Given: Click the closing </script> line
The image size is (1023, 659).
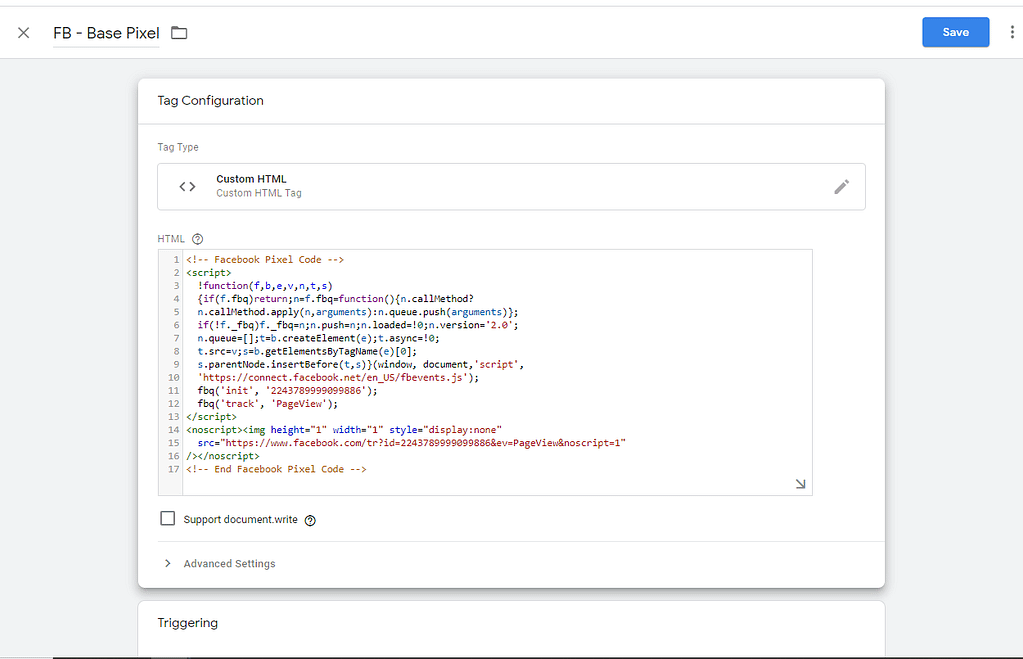Looking at the screenshot, I should pyautogui.click(x=211, y=416).
